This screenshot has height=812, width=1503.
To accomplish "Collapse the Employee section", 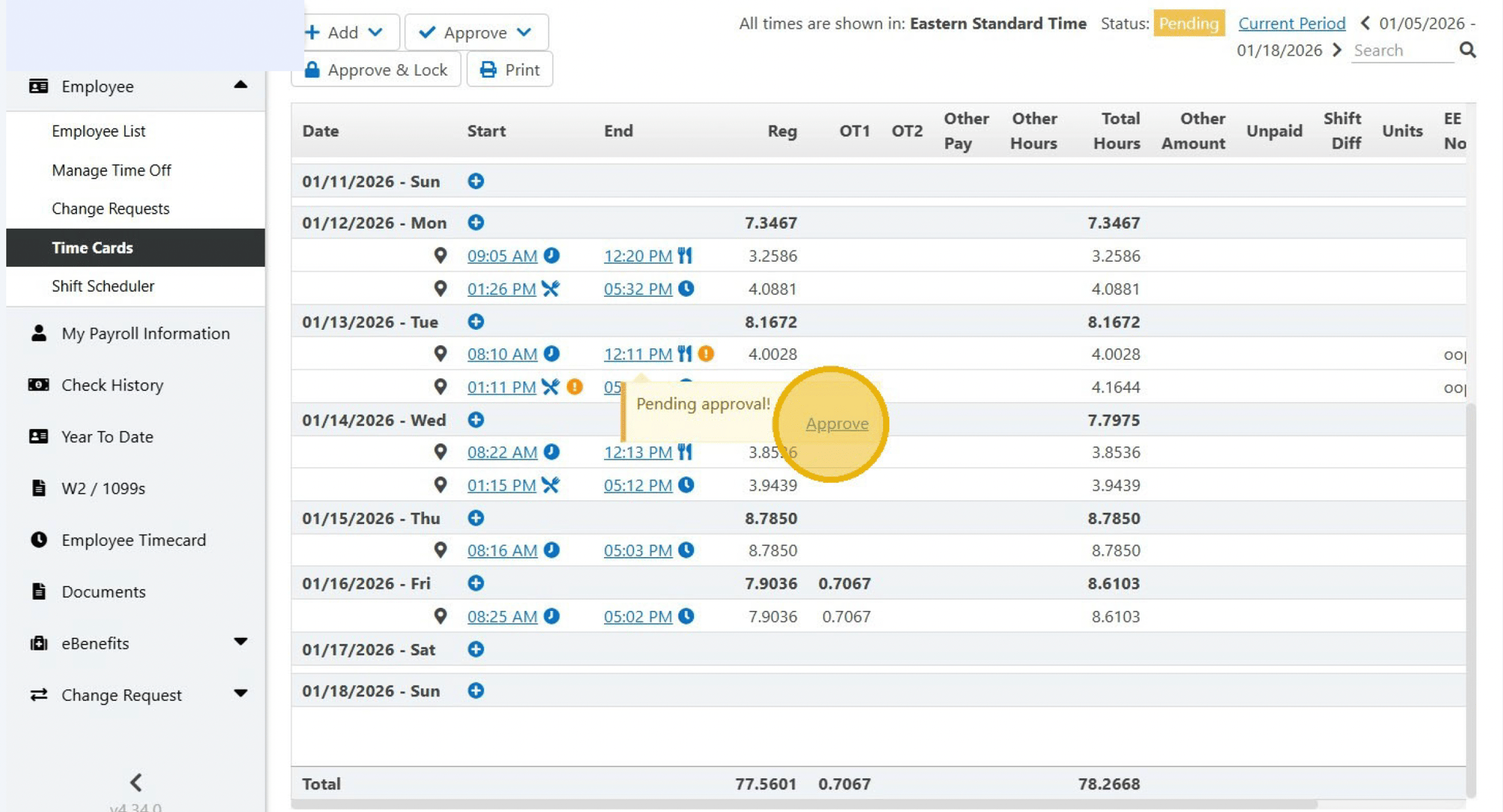I will [x=240, y=85].
